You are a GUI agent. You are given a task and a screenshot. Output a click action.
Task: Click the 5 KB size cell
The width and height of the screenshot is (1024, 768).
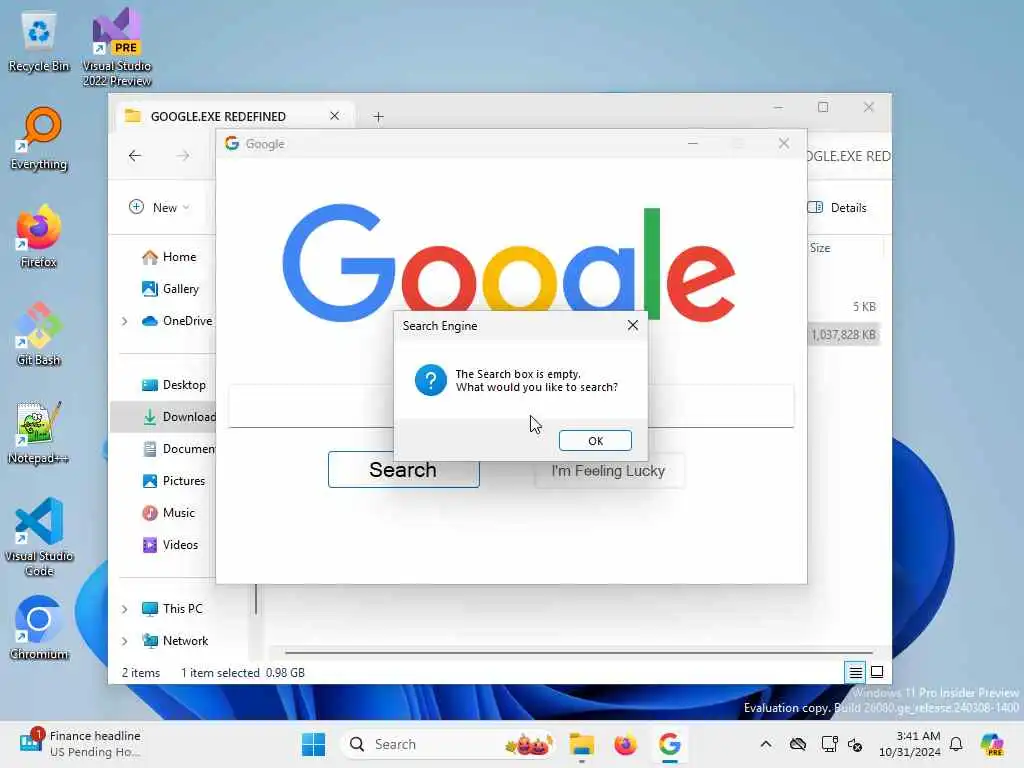click(x=863, y=307)
